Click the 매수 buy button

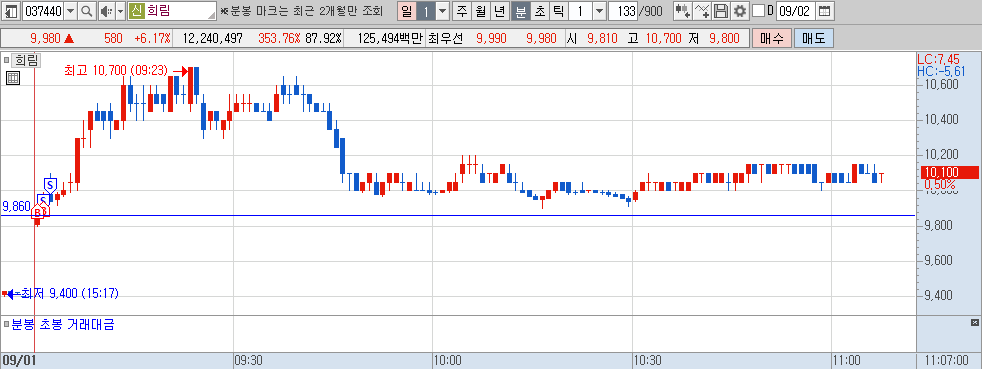[x=772, y=38]
